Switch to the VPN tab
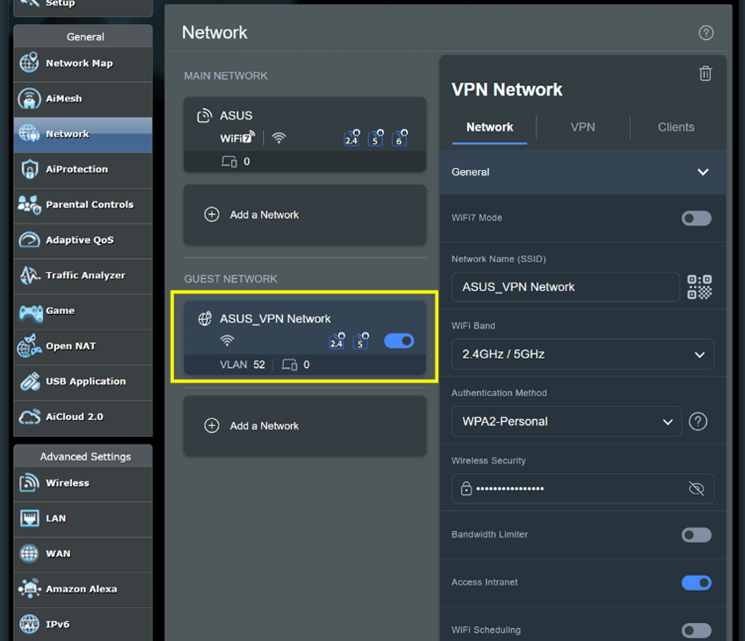 [x=582, y=127]
